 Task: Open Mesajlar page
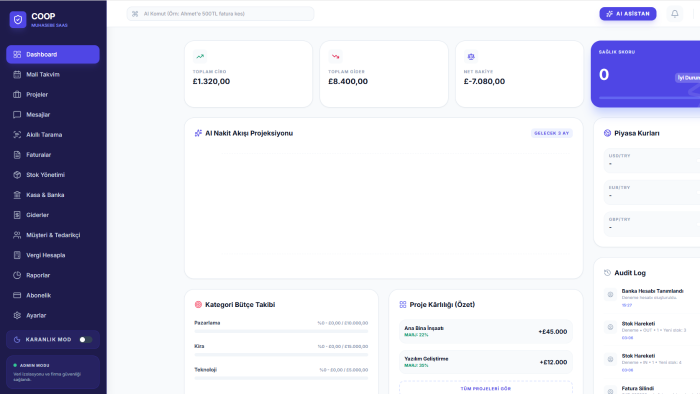coord(53,115)
